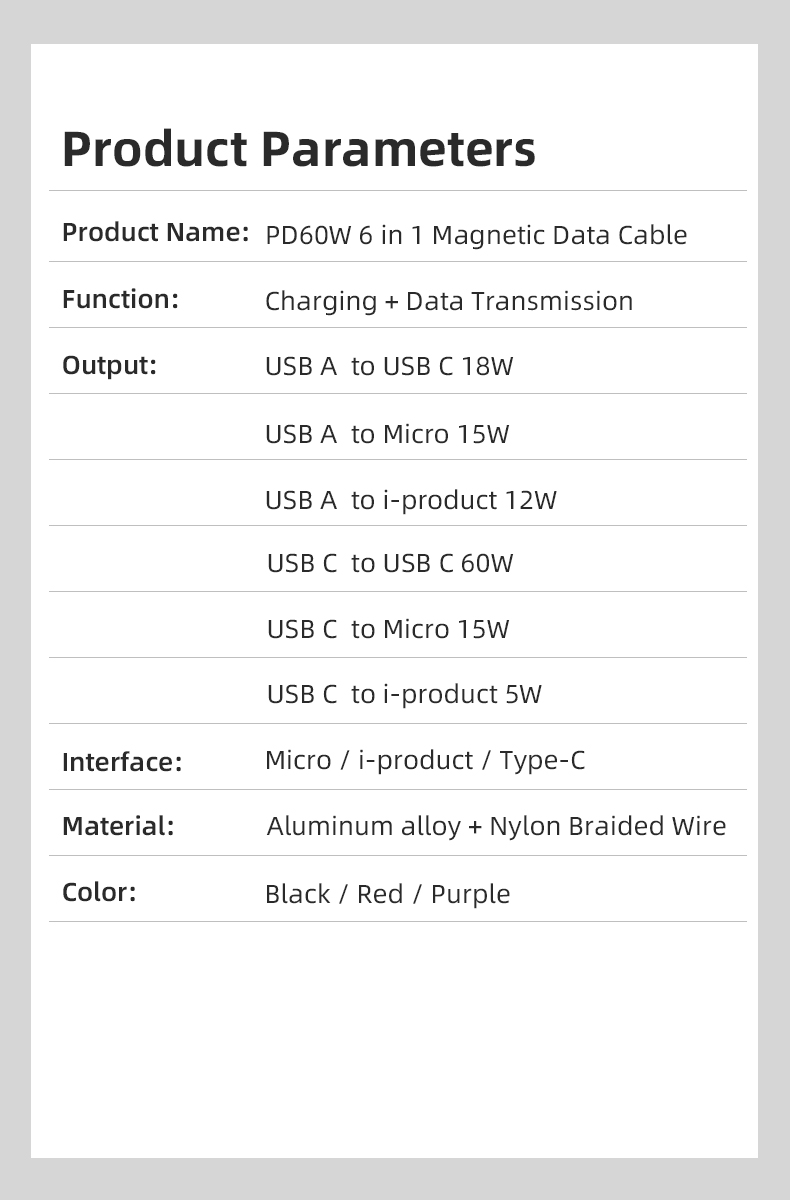Click the word Type-C in Interface row
790x1200 pixels.
[x=542, y=760]
